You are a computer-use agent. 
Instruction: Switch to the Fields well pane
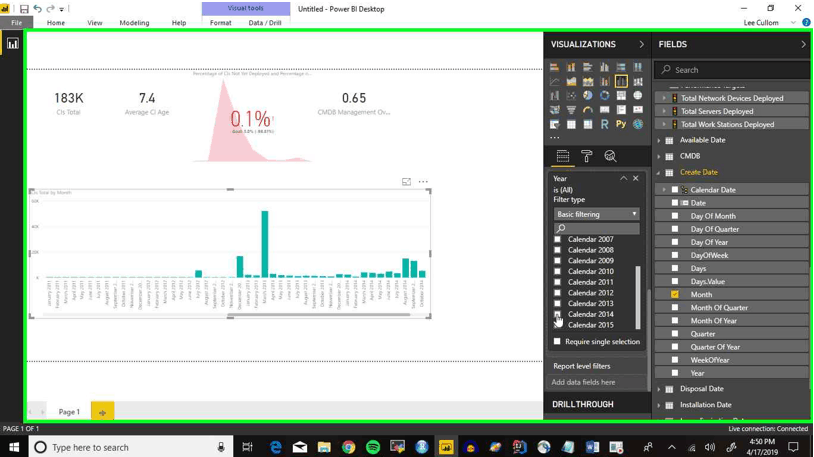click(x=563, y=156)
